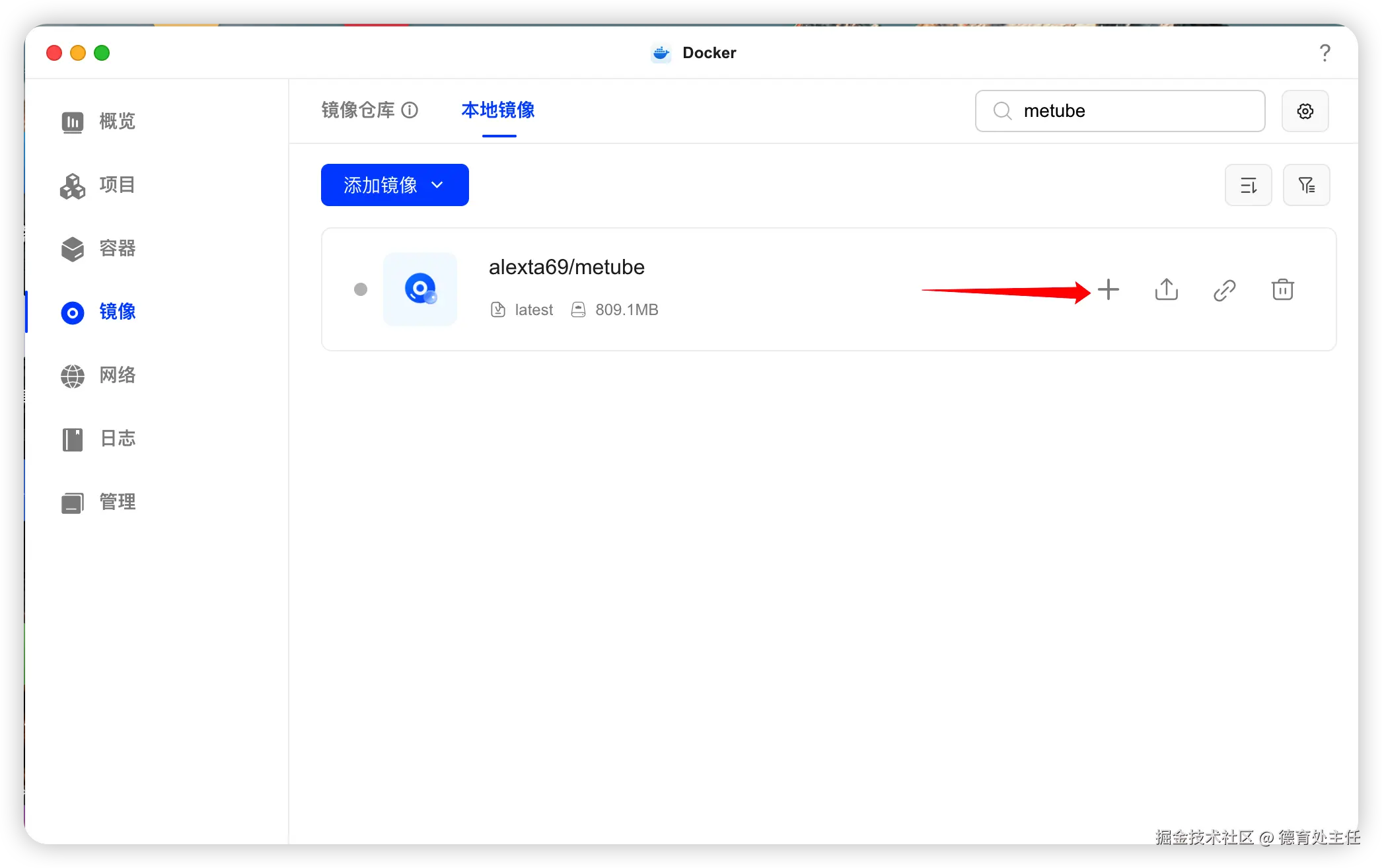Delete alexta69/metube image with trash icon
The height and width of the screenshot is (868, 1382).
pos(1282,289)
